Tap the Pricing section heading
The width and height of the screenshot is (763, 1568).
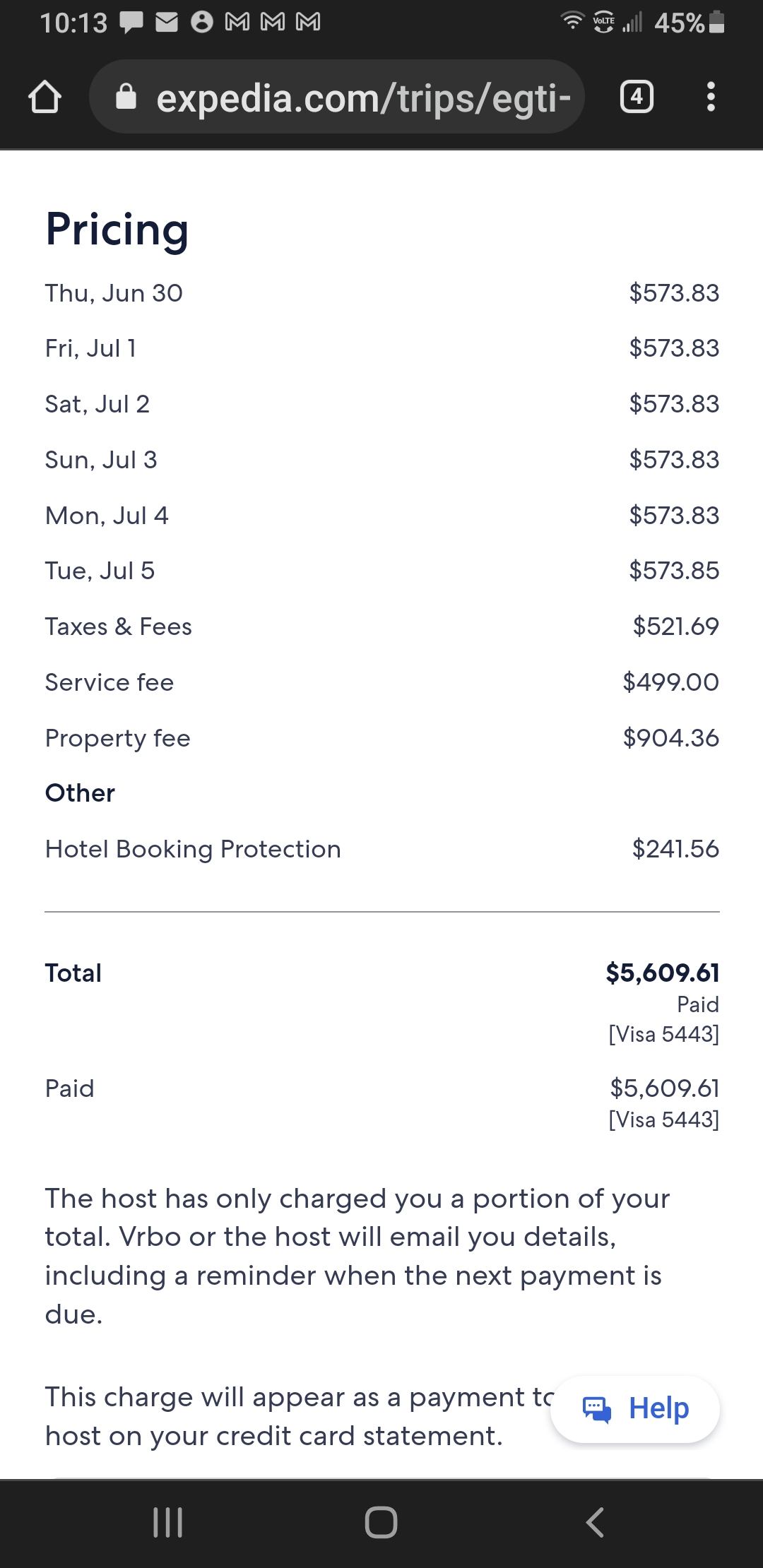coord(117,230)
